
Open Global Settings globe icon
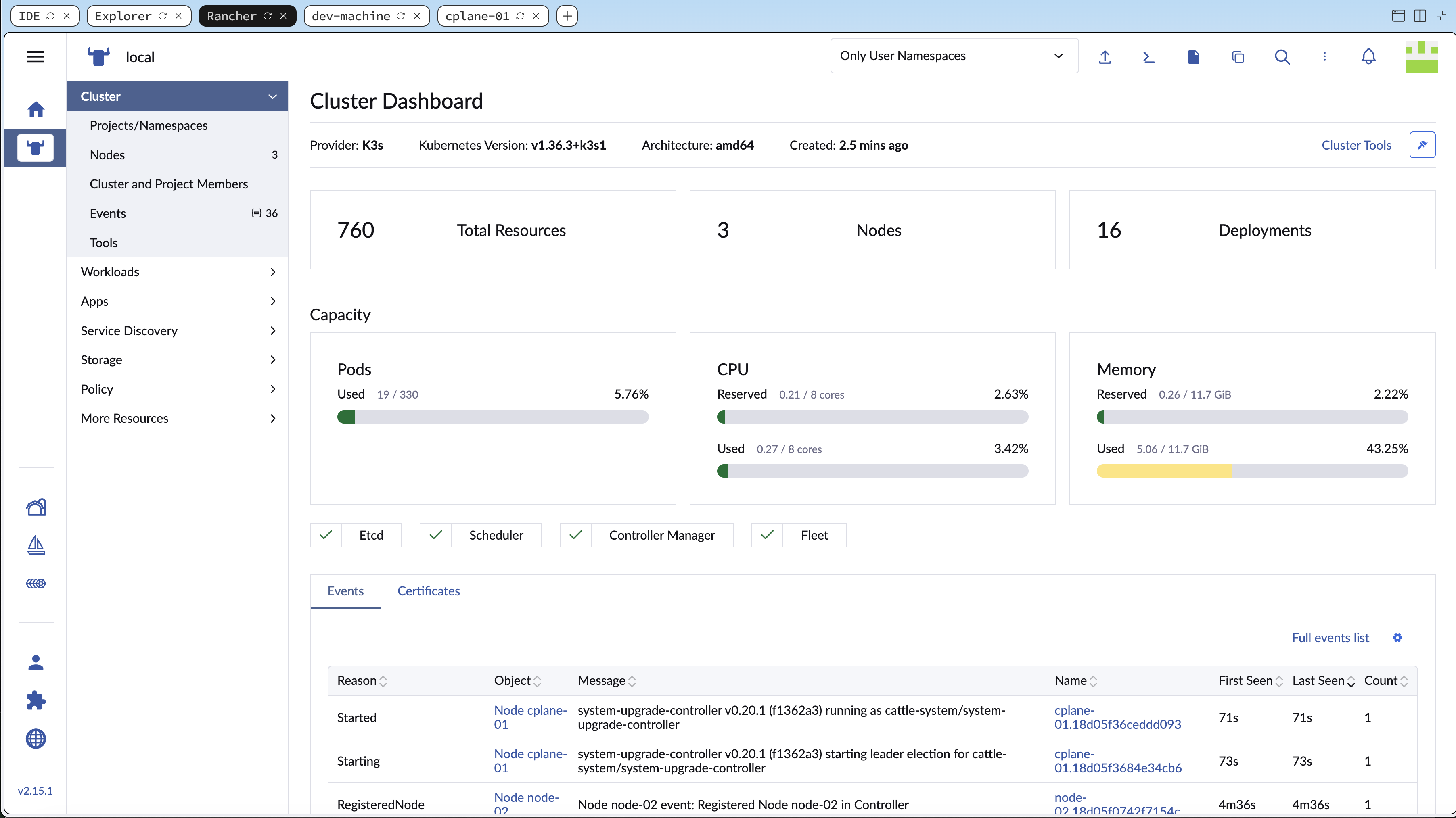pyautogui.click(x=36, y=739)
